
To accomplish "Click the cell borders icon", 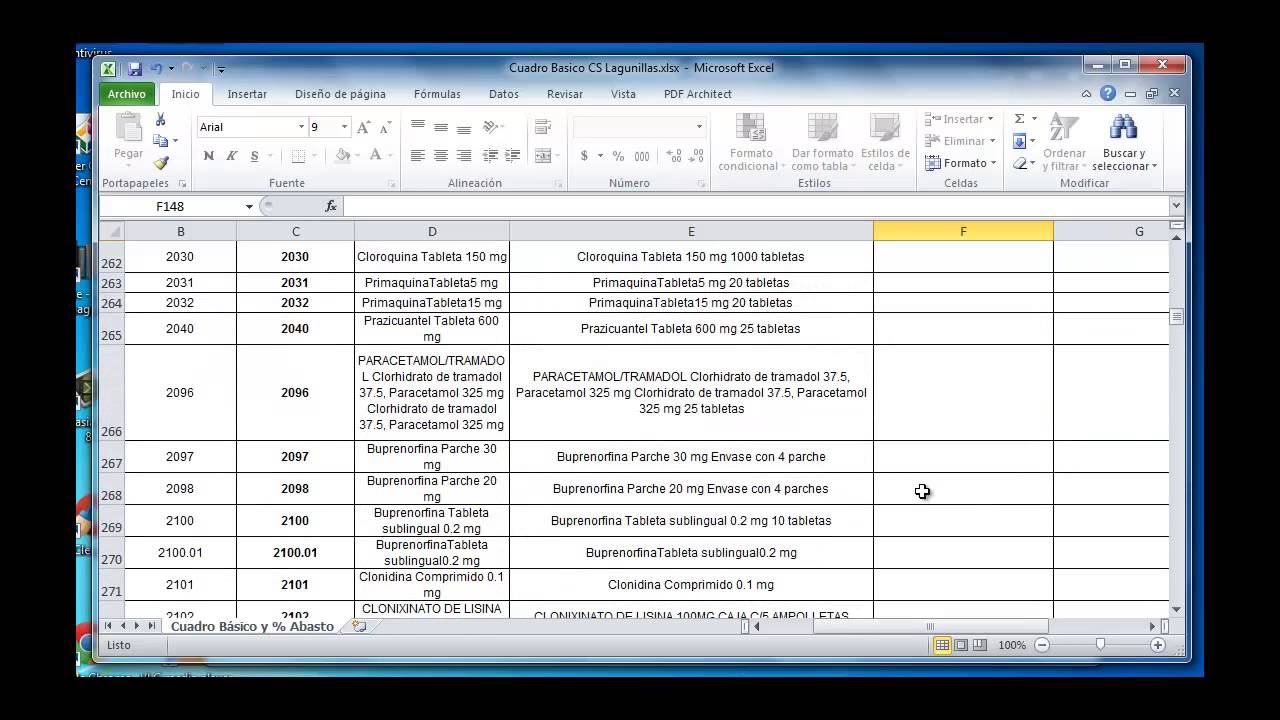I will tap(298, 156).
